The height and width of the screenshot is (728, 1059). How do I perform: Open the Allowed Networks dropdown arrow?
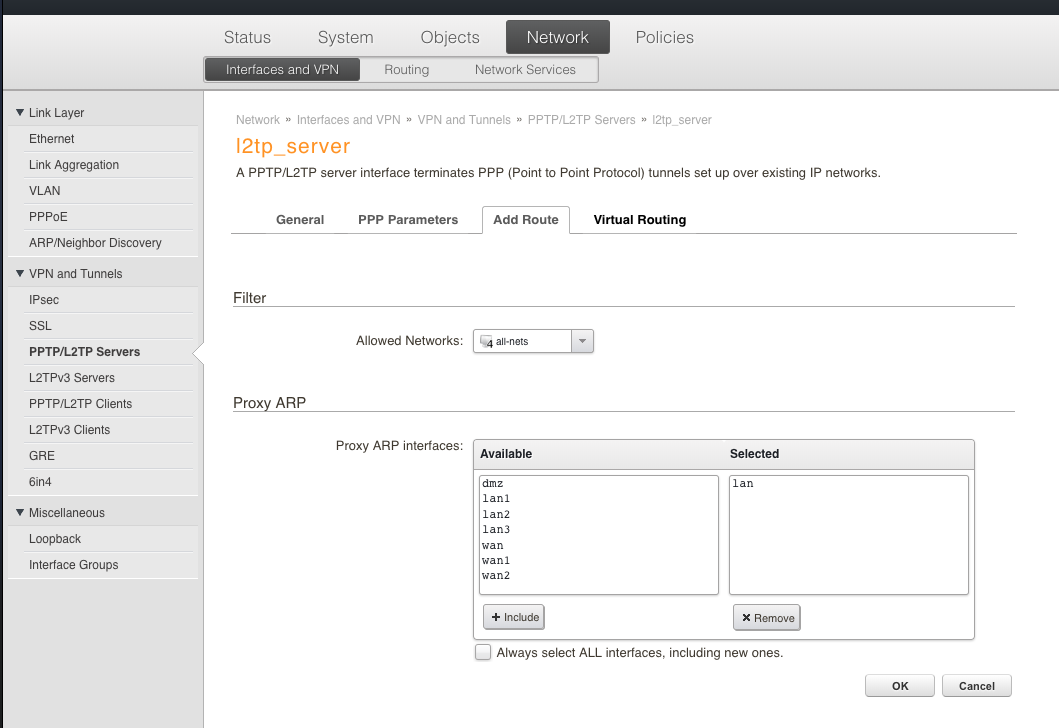click(x=583, y=342)
